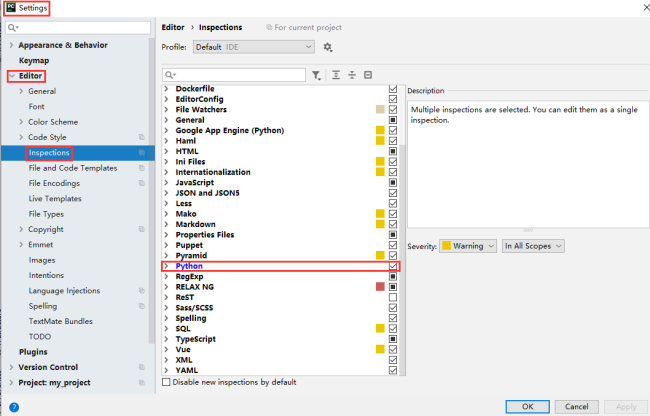
Task: Select Plugins in settings sidebar
Action: pos(33,352)
